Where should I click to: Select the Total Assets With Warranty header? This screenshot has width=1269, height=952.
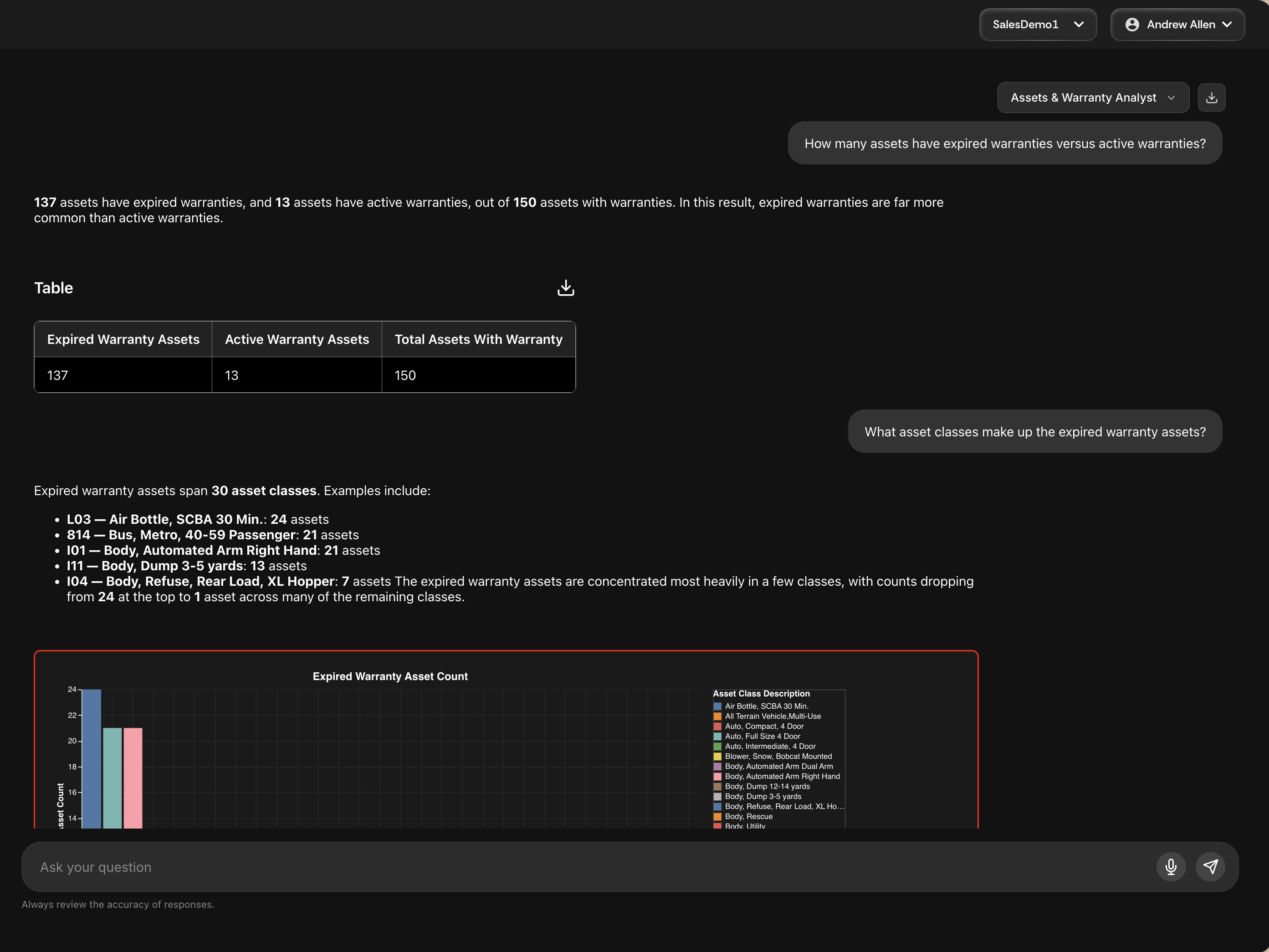click(478, 339)
